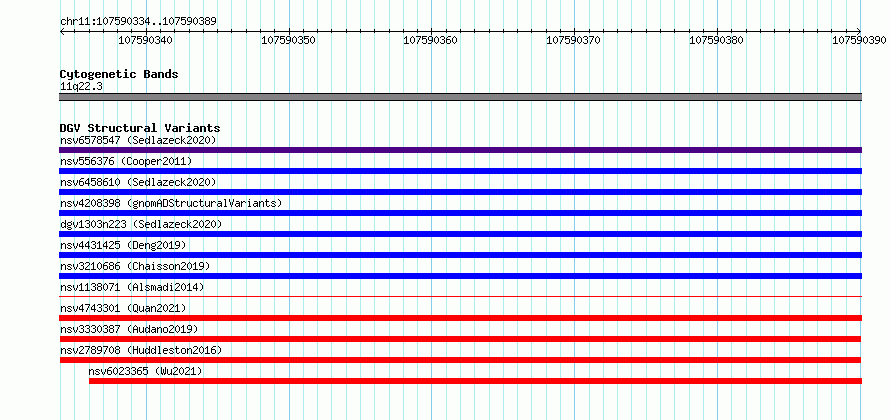Open the DGV Structural Variants track title
Viewport: 890px width, 420px height.
coord(140,128)
